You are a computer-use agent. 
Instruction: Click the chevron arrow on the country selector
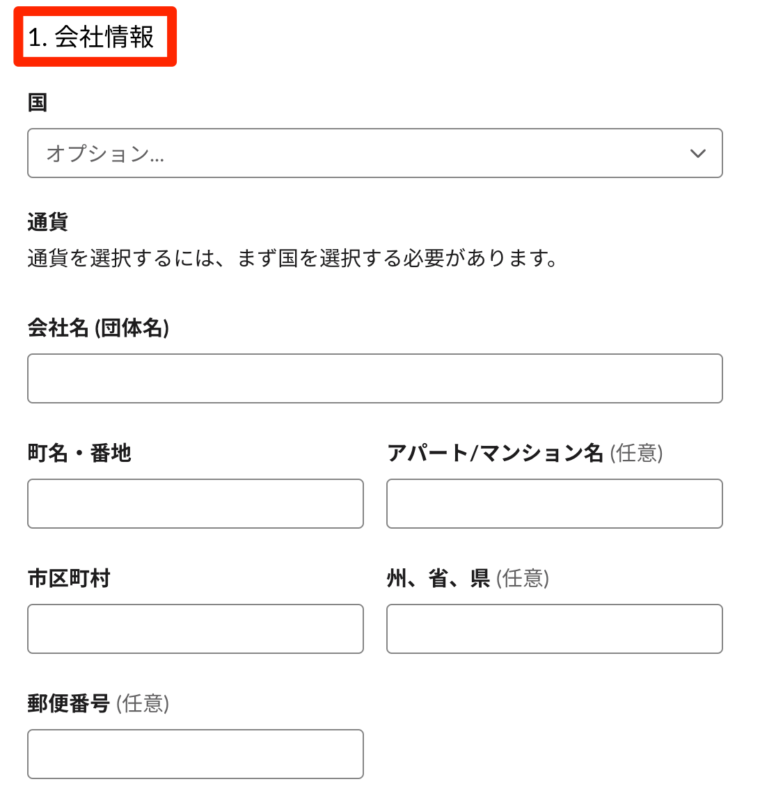700,153
